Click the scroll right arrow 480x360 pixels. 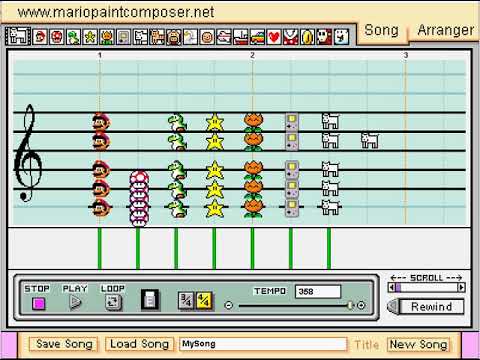[x=461, y=287]
